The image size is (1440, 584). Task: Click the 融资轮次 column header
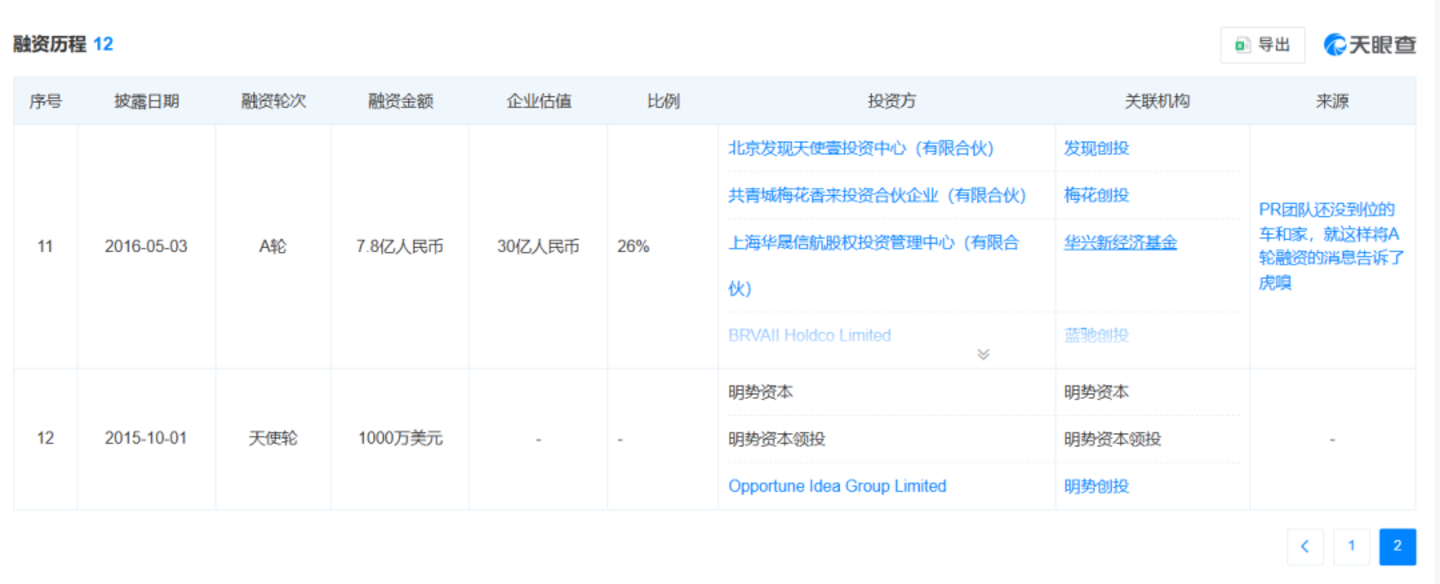[273, 101]
